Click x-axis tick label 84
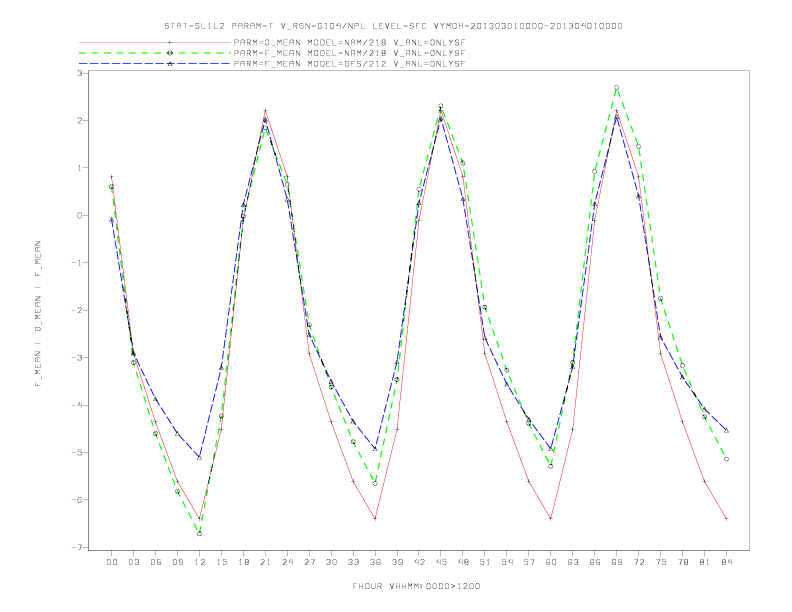The width and height of the screenshot is (792, 612). click(726, 562)
